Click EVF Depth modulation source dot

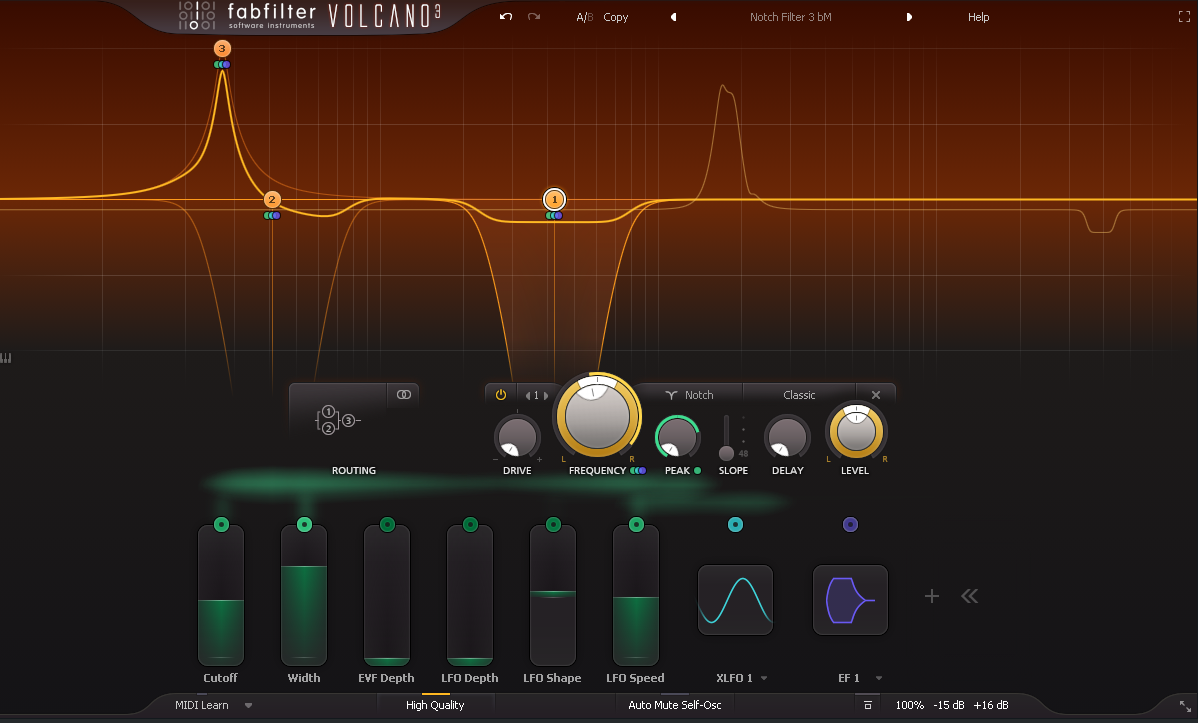pos(387,524)
